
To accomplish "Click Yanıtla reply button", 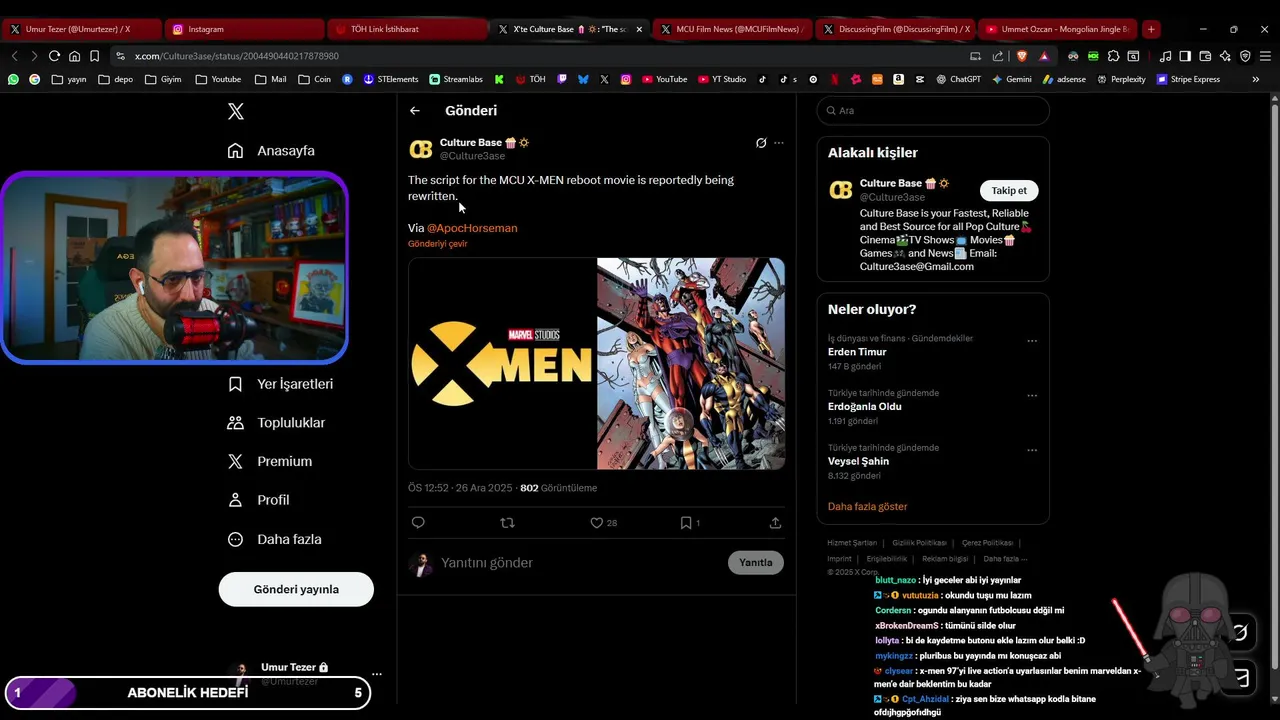I will click(x=756, y=563).
